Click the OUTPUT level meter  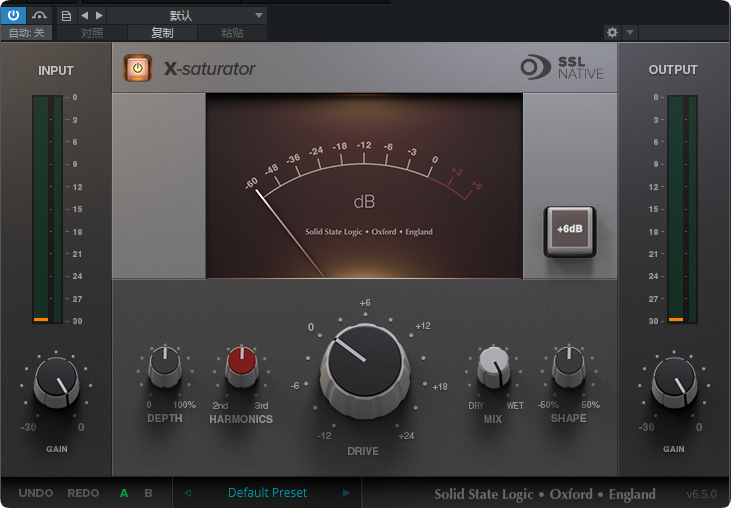tap(683, 209)
